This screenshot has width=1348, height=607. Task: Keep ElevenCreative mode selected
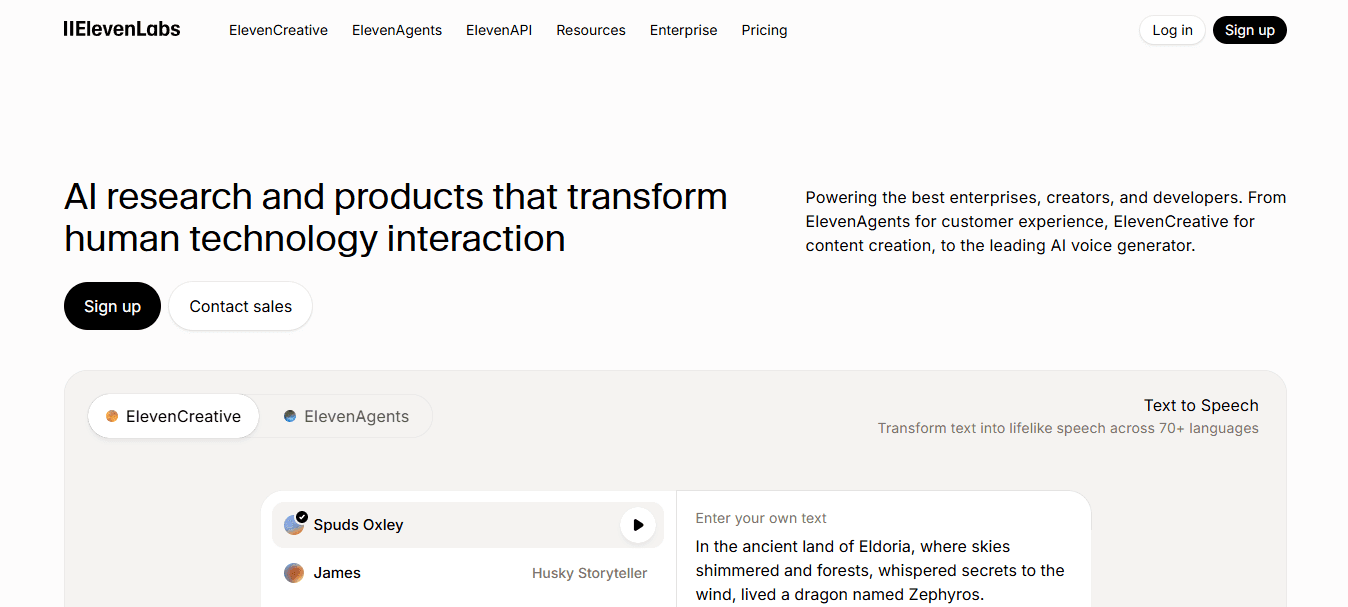point(173,416)
